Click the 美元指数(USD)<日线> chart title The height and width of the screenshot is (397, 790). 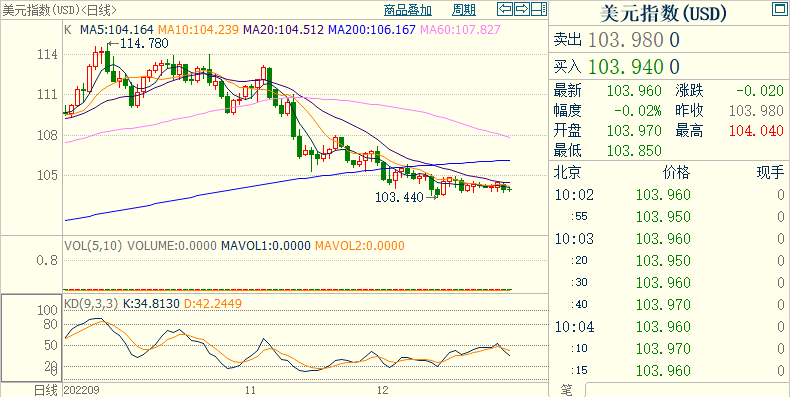click(60, 10)
